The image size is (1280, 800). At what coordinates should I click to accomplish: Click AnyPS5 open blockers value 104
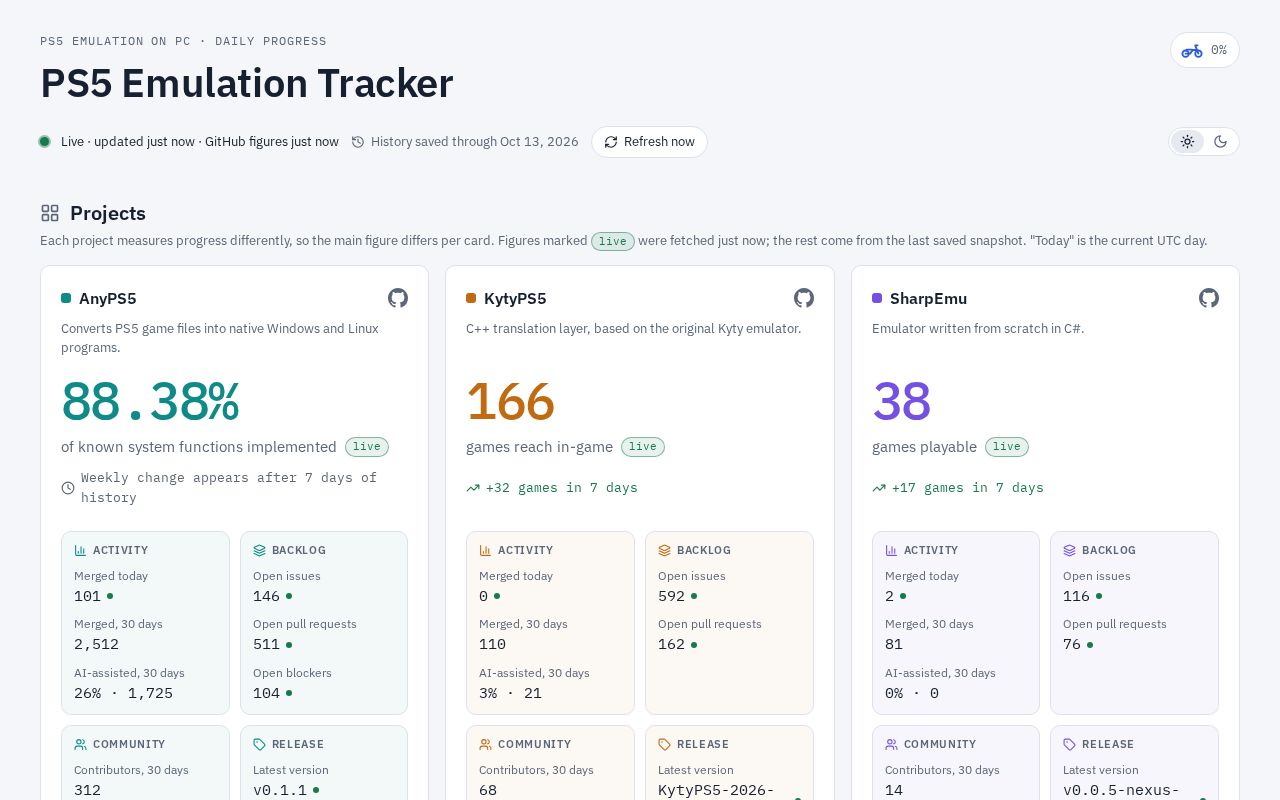point(266,693)
